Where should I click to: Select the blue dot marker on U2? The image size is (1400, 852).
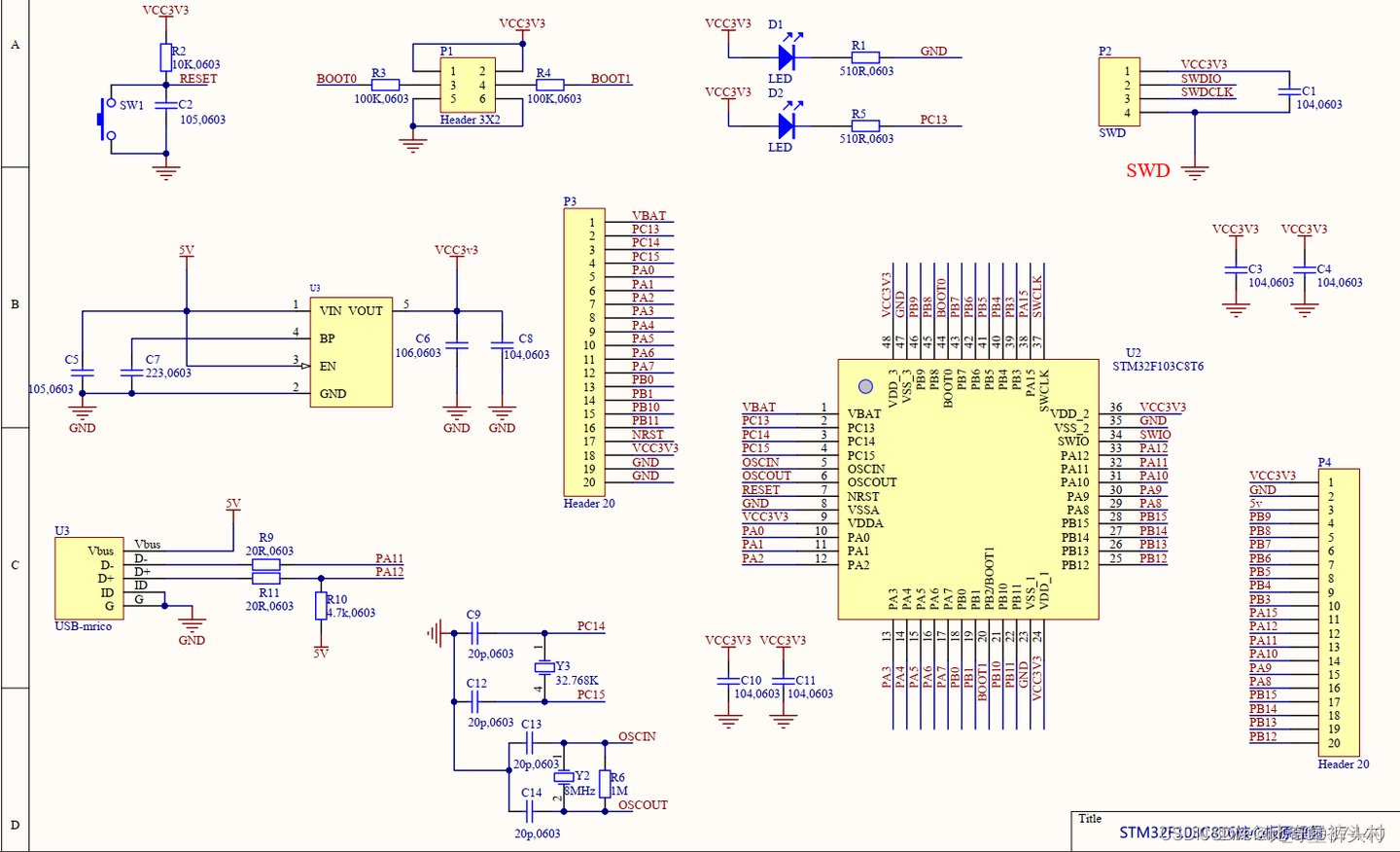[865, 386]
